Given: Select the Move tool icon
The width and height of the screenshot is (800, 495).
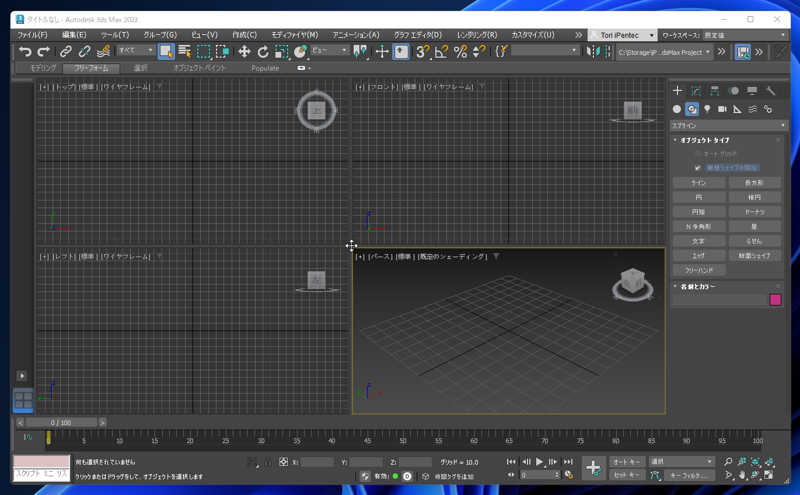Looking at the screenshot, I should click(x=244, y=52).
